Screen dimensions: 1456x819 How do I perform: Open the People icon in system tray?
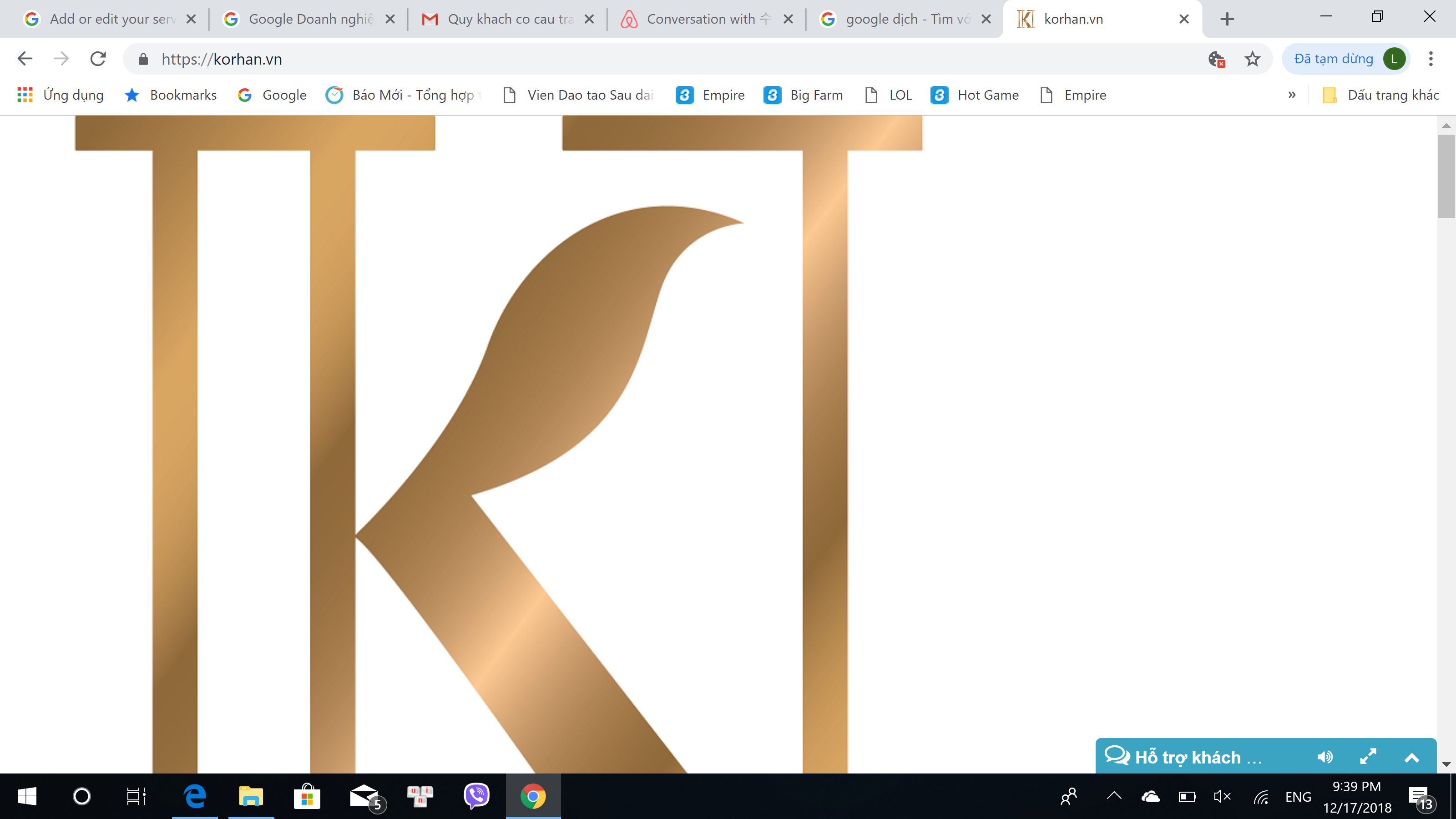[1068, 796]
